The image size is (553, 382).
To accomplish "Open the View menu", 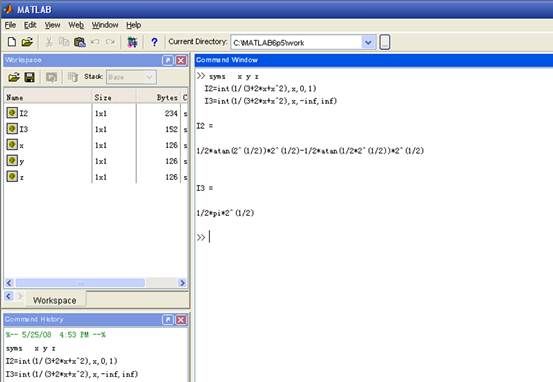I will coord(52,25).
